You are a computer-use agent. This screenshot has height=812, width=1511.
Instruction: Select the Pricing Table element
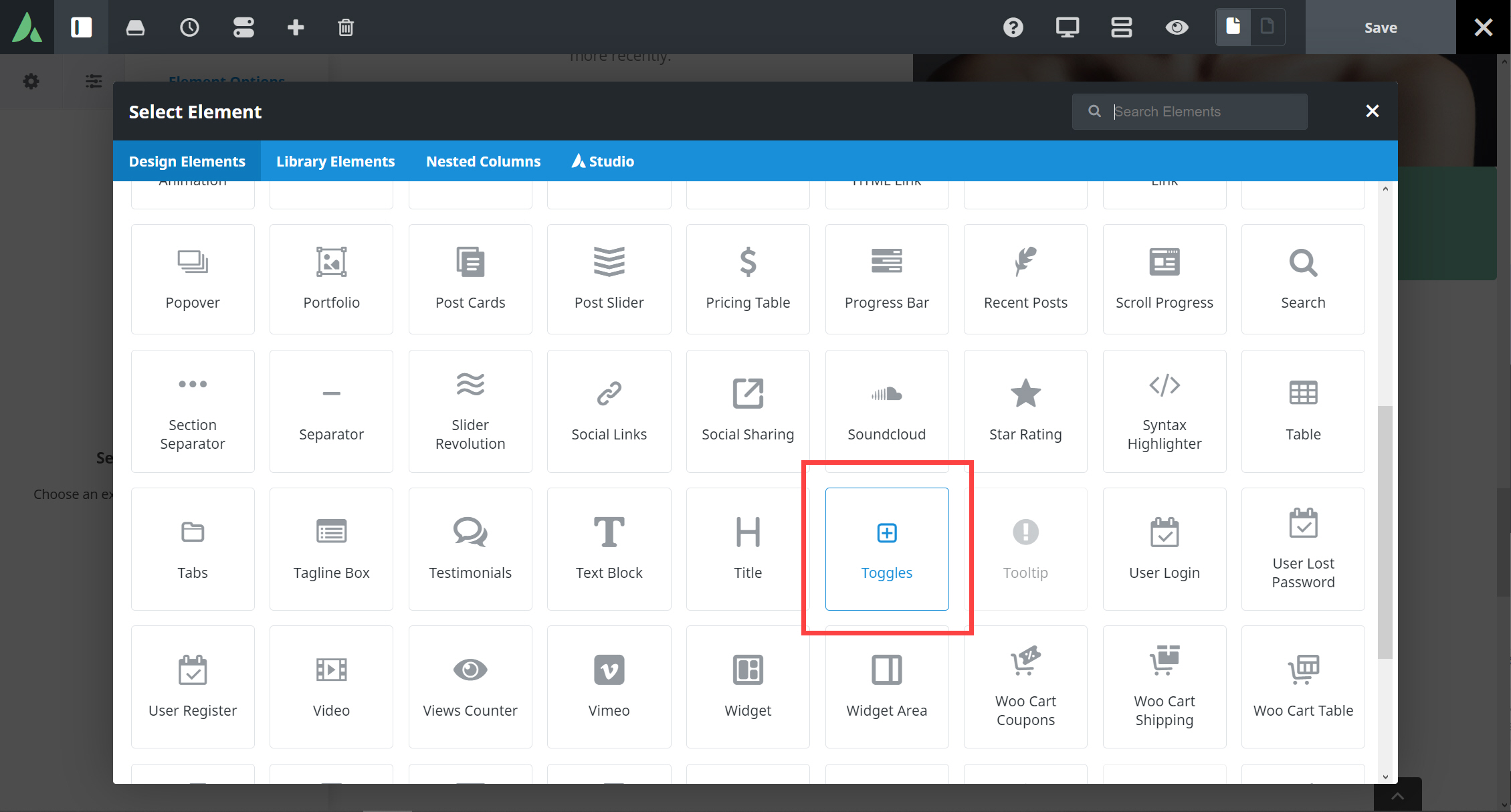pos(747,279)
